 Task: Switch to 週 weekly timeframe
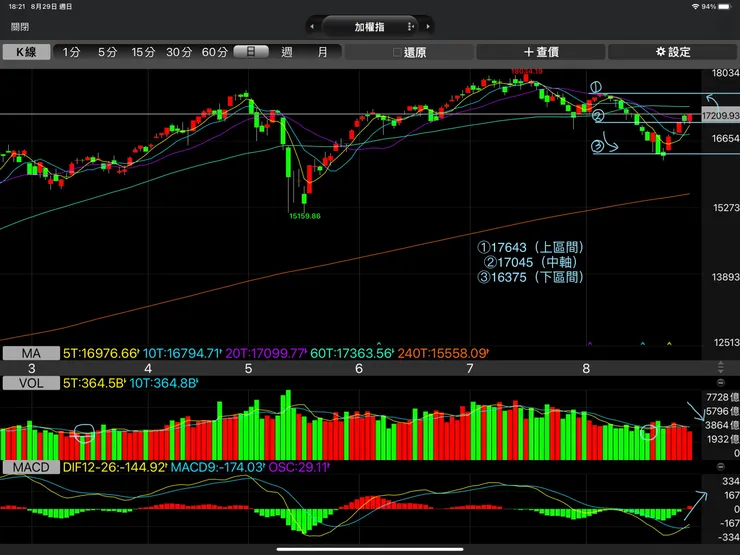pyautogui.click(x=286, y=52)
